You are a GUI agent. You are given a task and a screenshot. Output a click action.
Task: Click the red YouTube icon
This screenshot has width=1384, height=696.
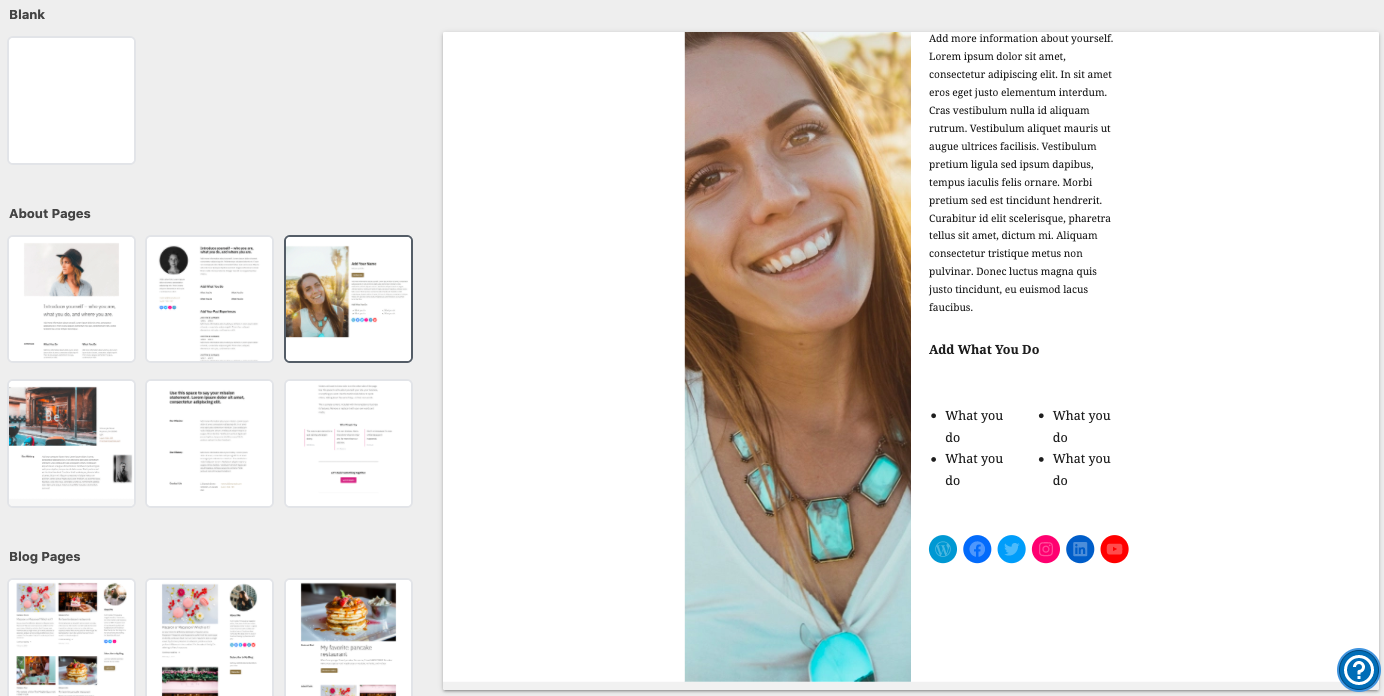(x=1114, y=549)
